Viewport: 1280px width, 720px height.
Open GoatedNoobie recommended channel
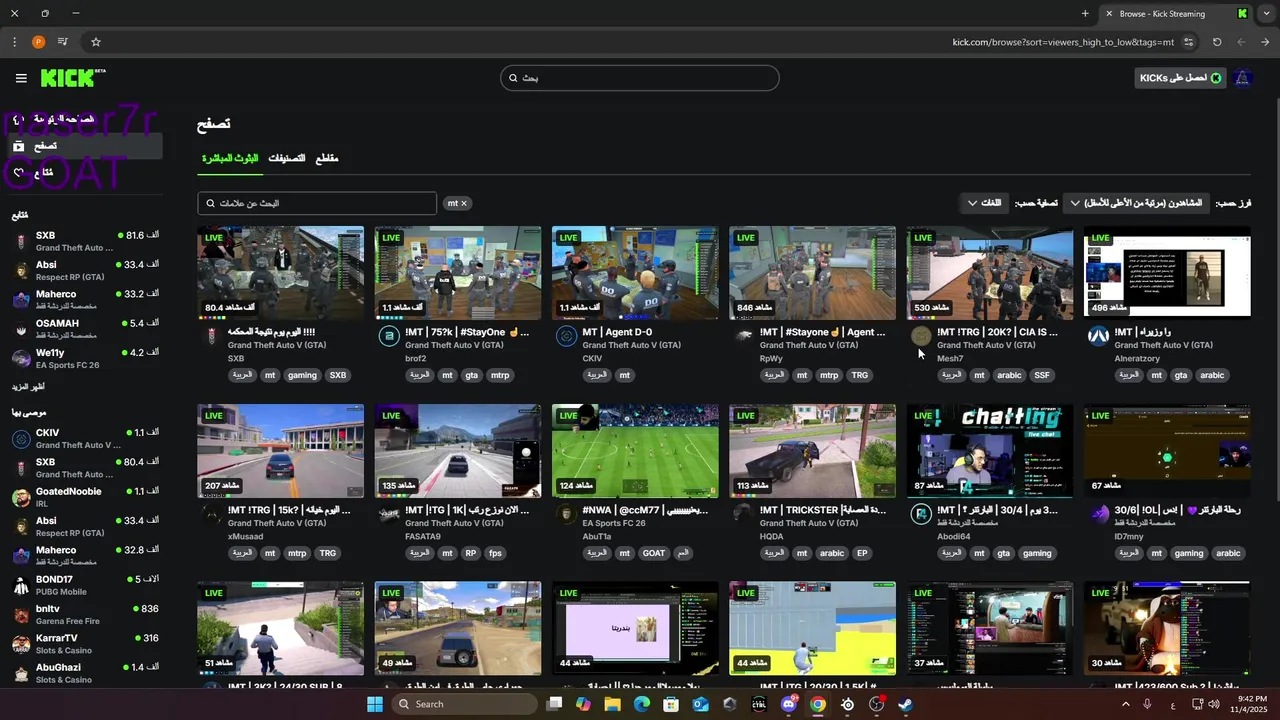[x=84, y=497]
